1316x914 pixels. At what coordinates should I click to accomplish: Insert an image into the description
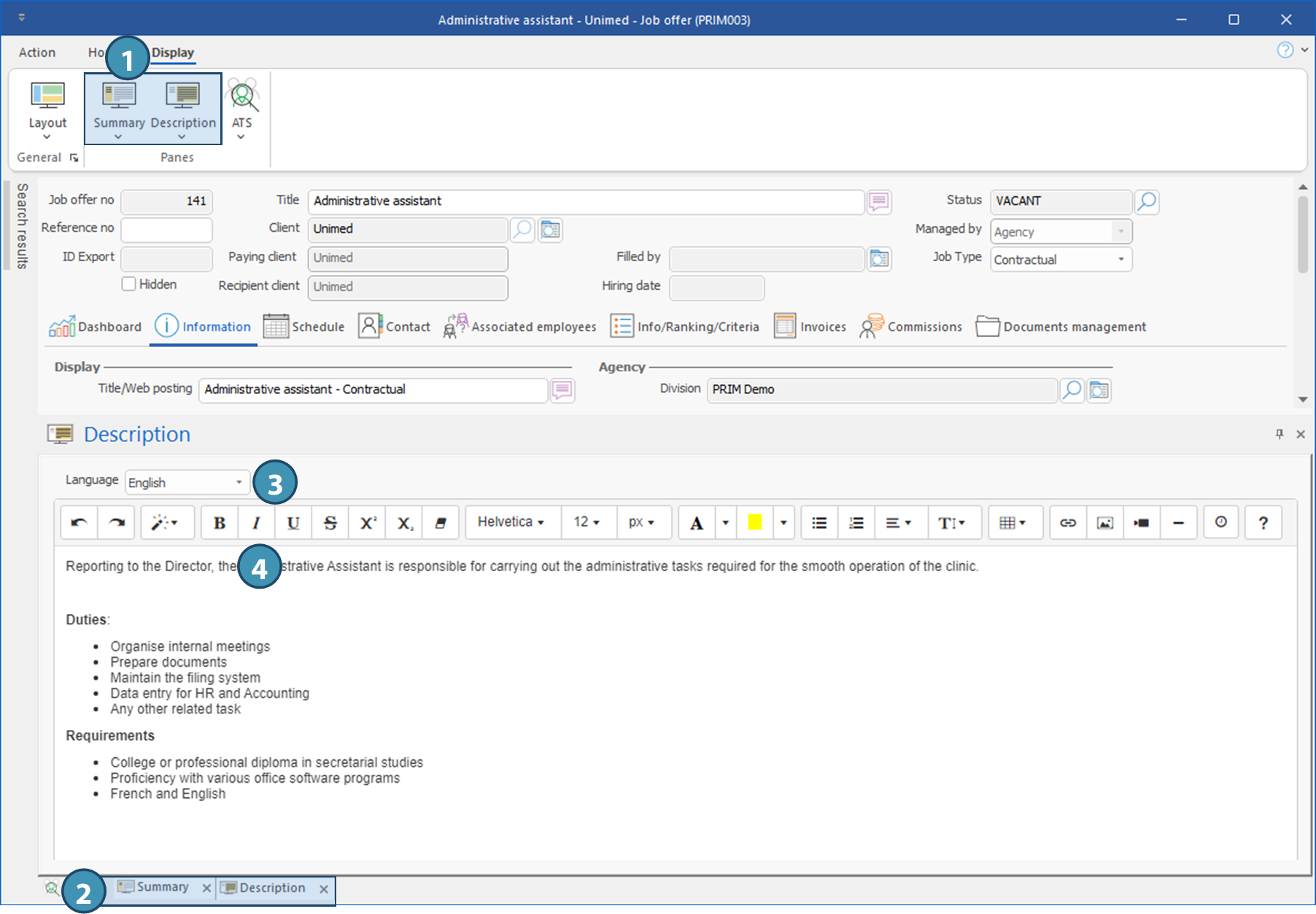point(1104,523)
